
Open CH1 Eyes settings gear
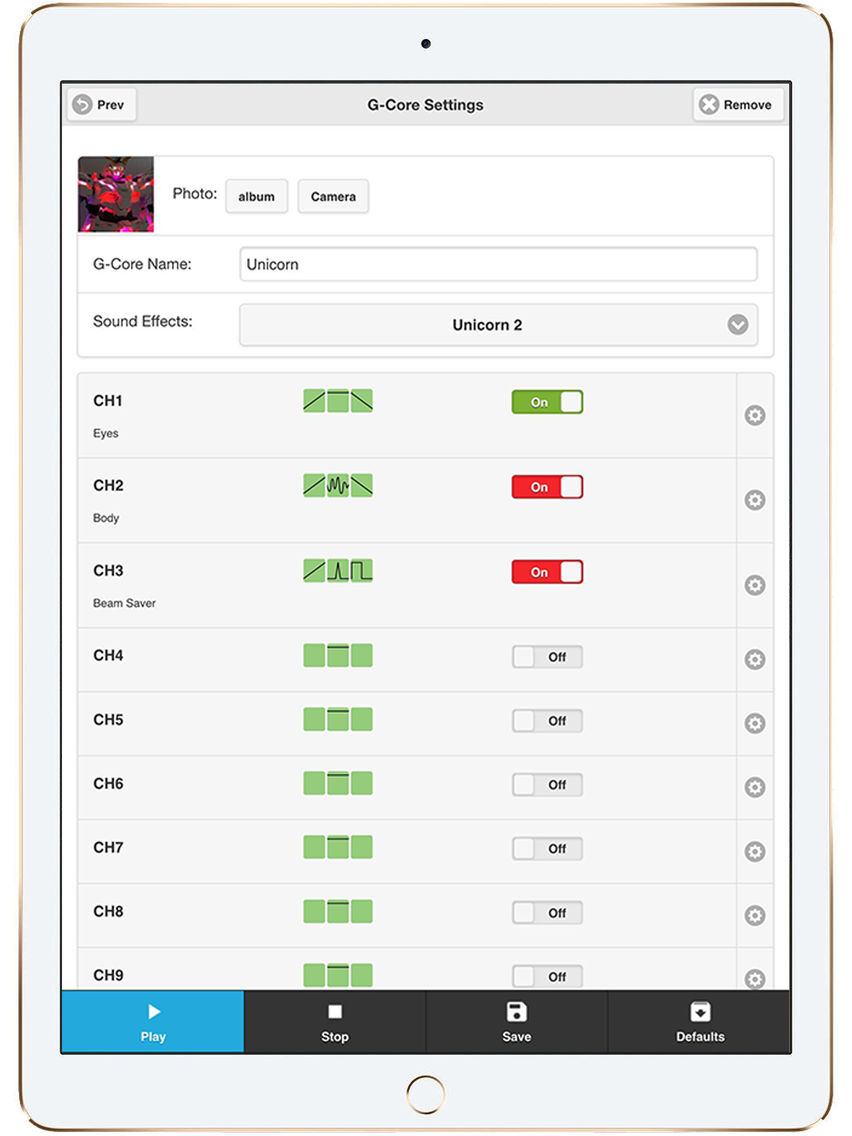755,415
